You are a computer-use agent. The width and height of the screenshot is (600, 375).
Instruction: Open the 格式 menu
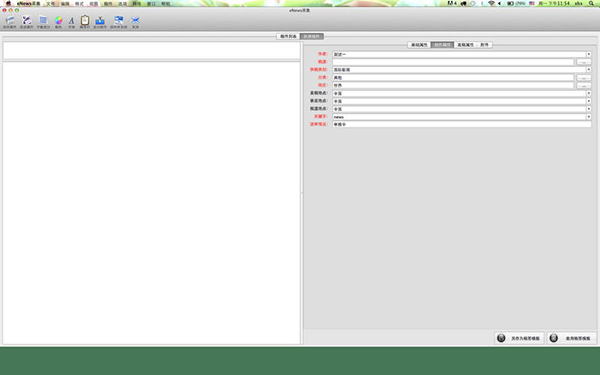[79, 3]
